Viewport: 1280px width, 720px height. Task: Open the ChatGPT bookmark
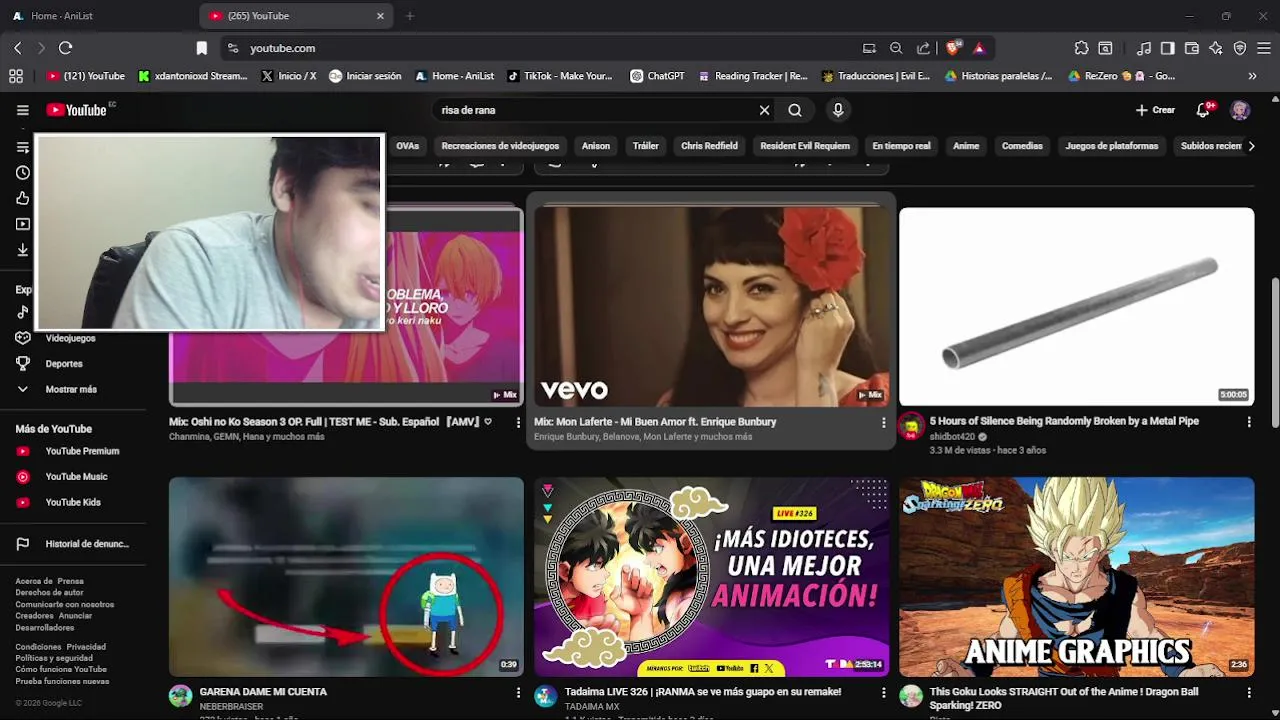click(657, 76)
